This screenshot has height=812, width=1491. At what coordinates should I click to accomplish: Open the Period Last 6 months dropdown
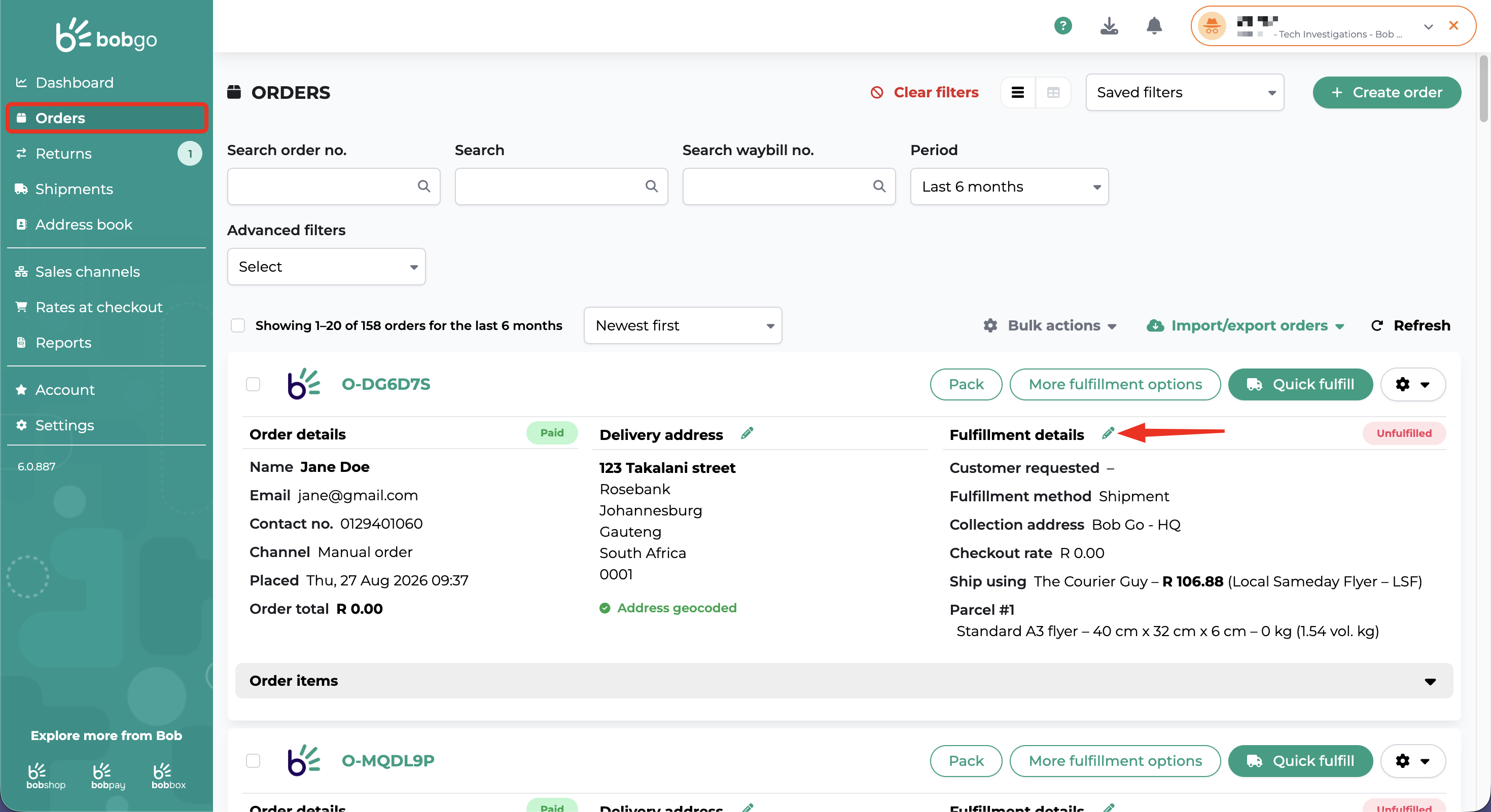tap(1009, 186)
